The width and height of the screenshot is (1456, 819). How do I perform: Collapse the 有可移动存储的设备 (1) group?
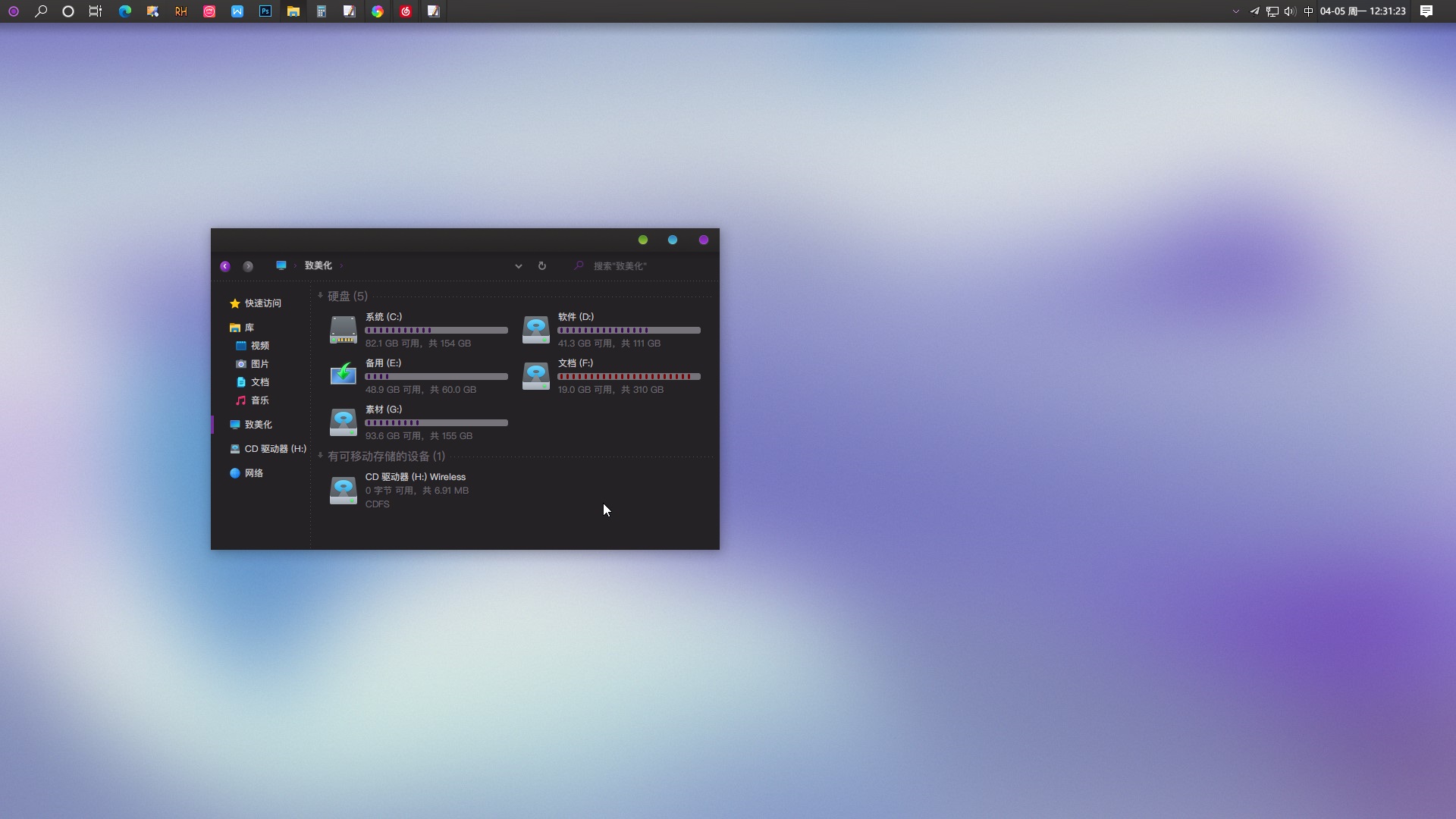320,456
